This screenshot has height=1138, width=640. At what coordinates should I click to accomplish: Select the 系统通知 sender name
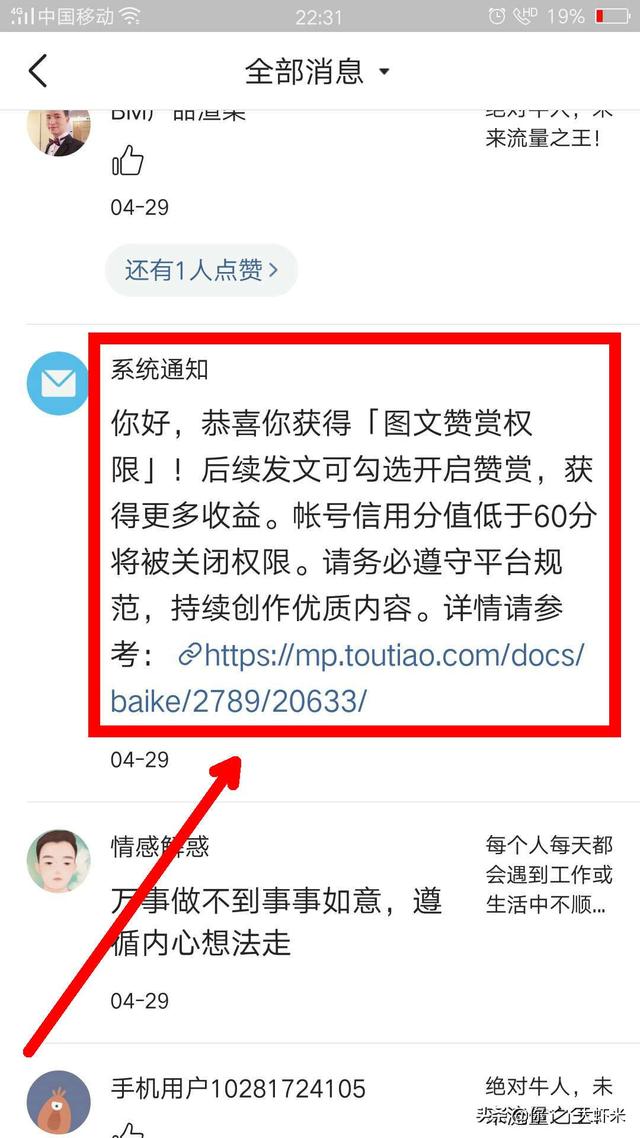160,369
